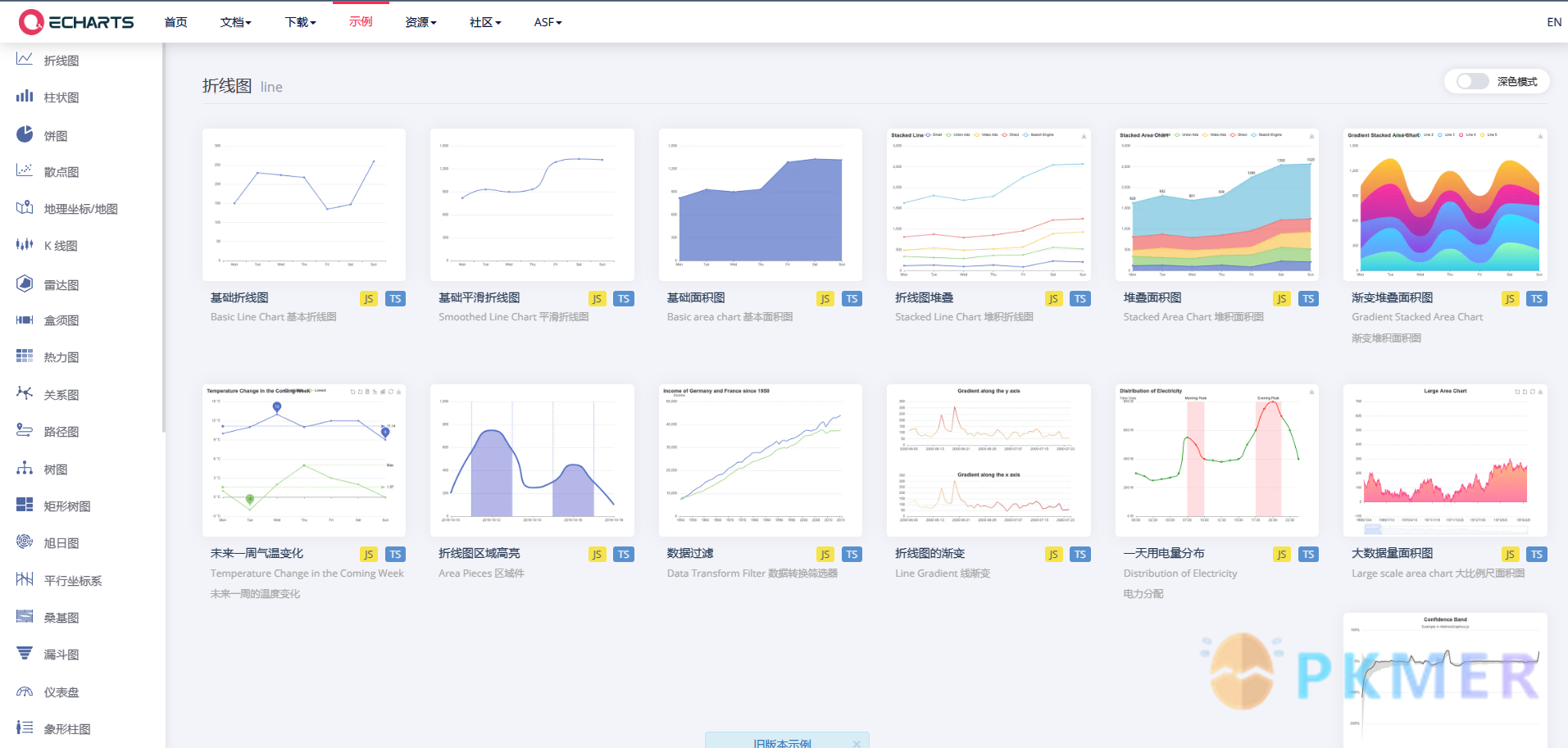This screenshot has height=748, width=1568.
Task: Choose the scatter chart icon
Action: coord(25,170)
